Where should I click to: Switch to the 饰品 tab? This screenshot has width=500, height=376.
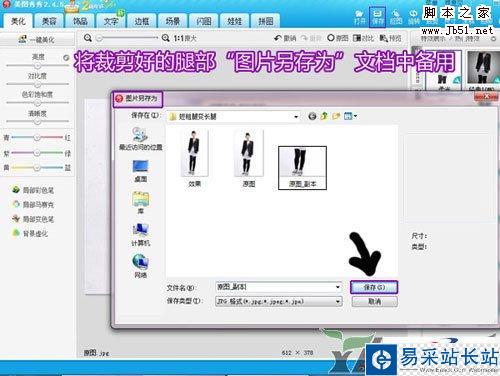click(80, 21)
